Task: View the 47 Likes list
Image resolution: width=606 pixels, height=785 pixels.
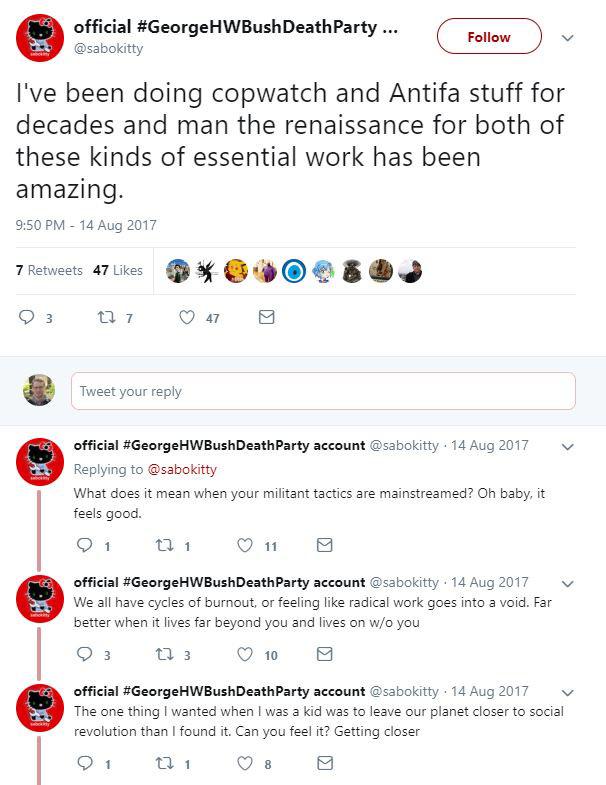Action: click(117, 270)
